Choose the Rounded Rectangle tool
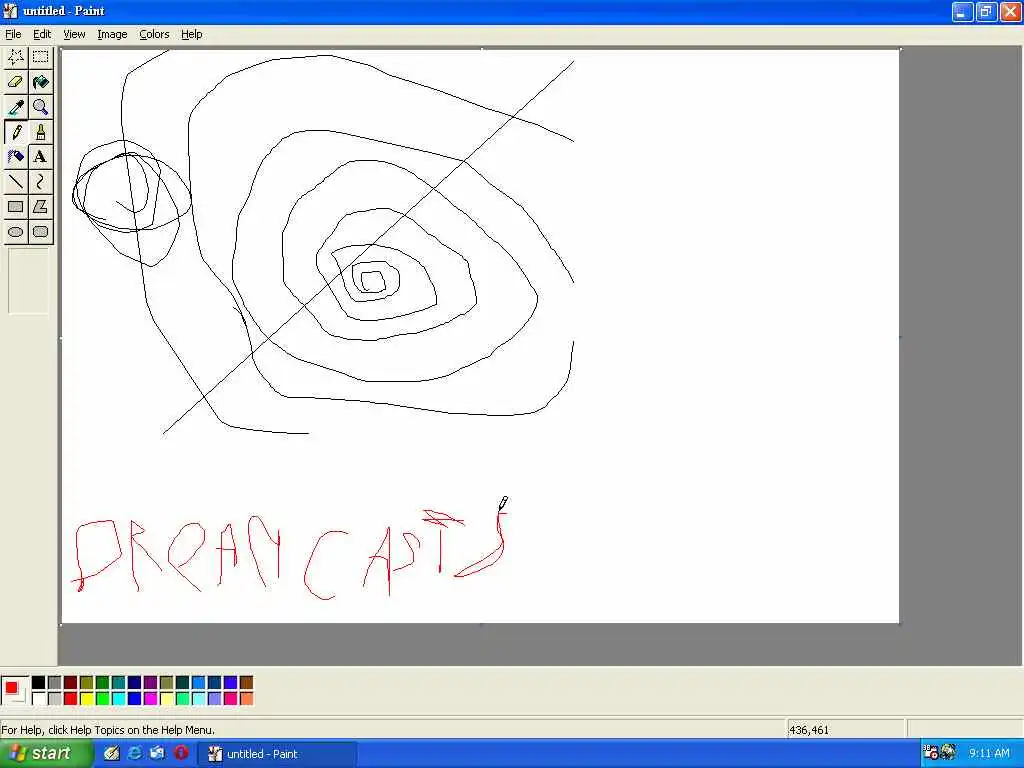This screenshot has width=1024, height=768. [40, 232]
